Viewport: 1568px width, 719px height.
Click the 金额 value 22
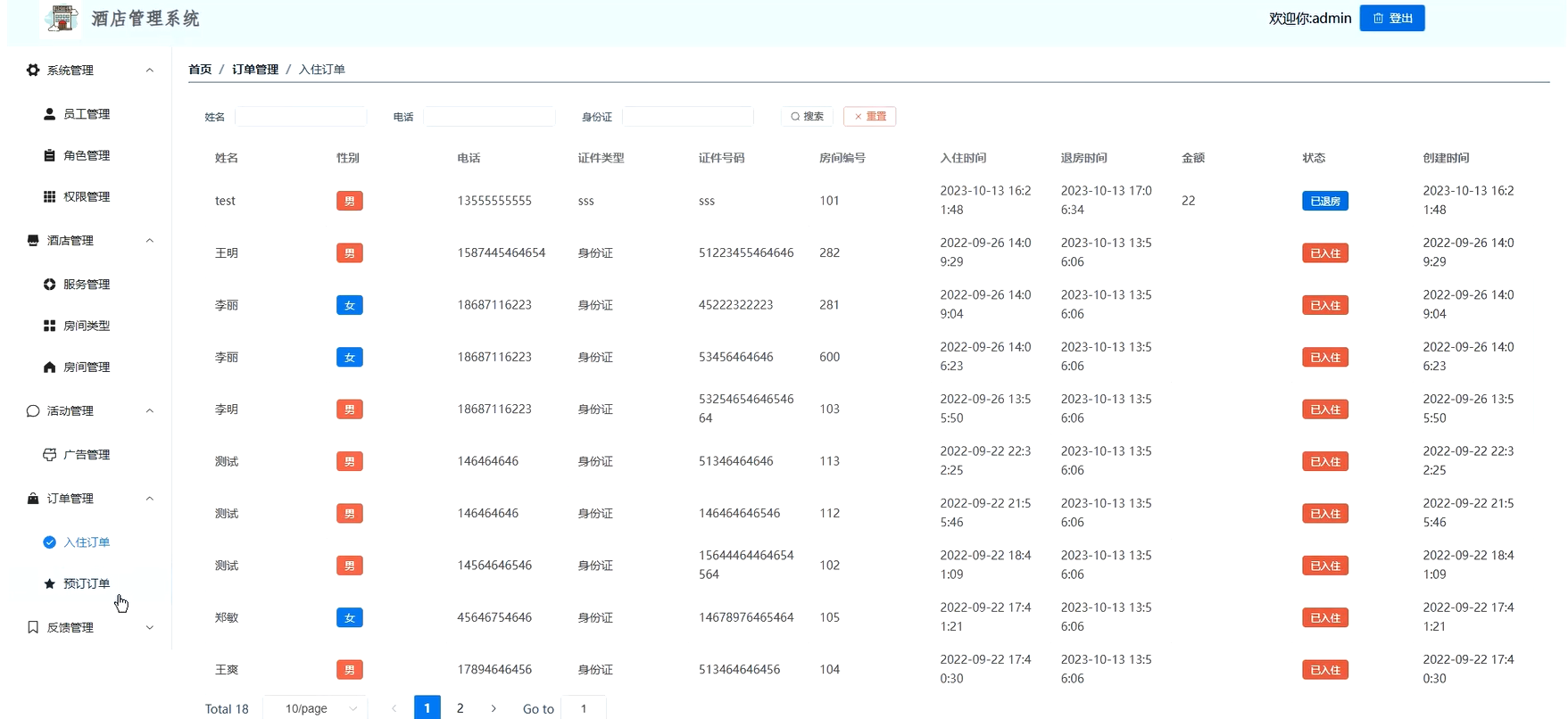(x=1189, y=201)
